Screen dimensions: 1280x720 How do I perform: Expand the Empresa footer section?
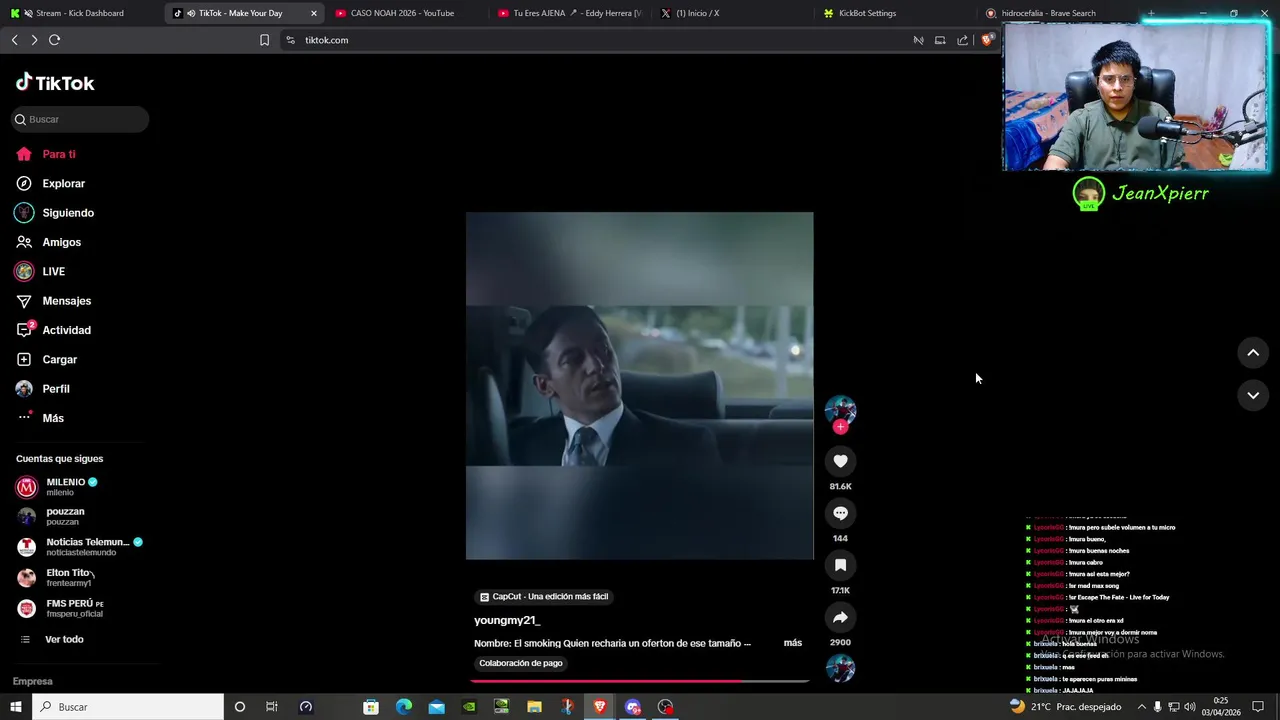coord(33,681)
